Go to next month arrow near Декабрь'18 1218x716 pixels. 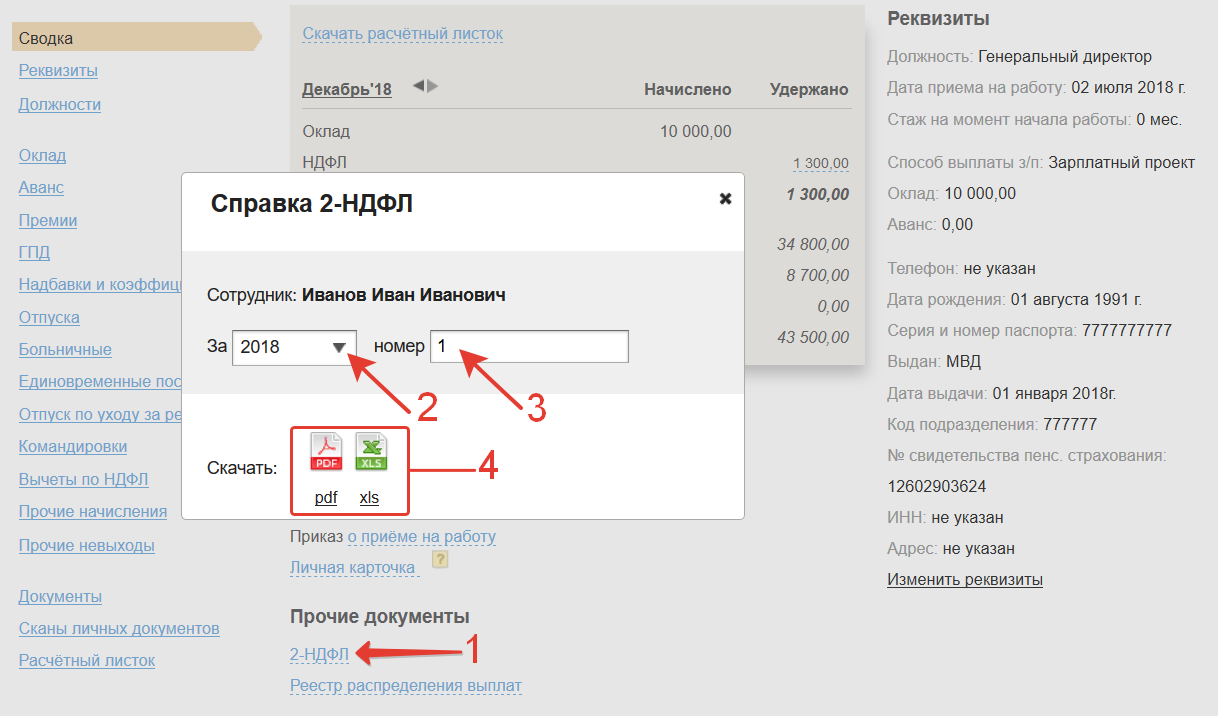(x=432, y=86)
